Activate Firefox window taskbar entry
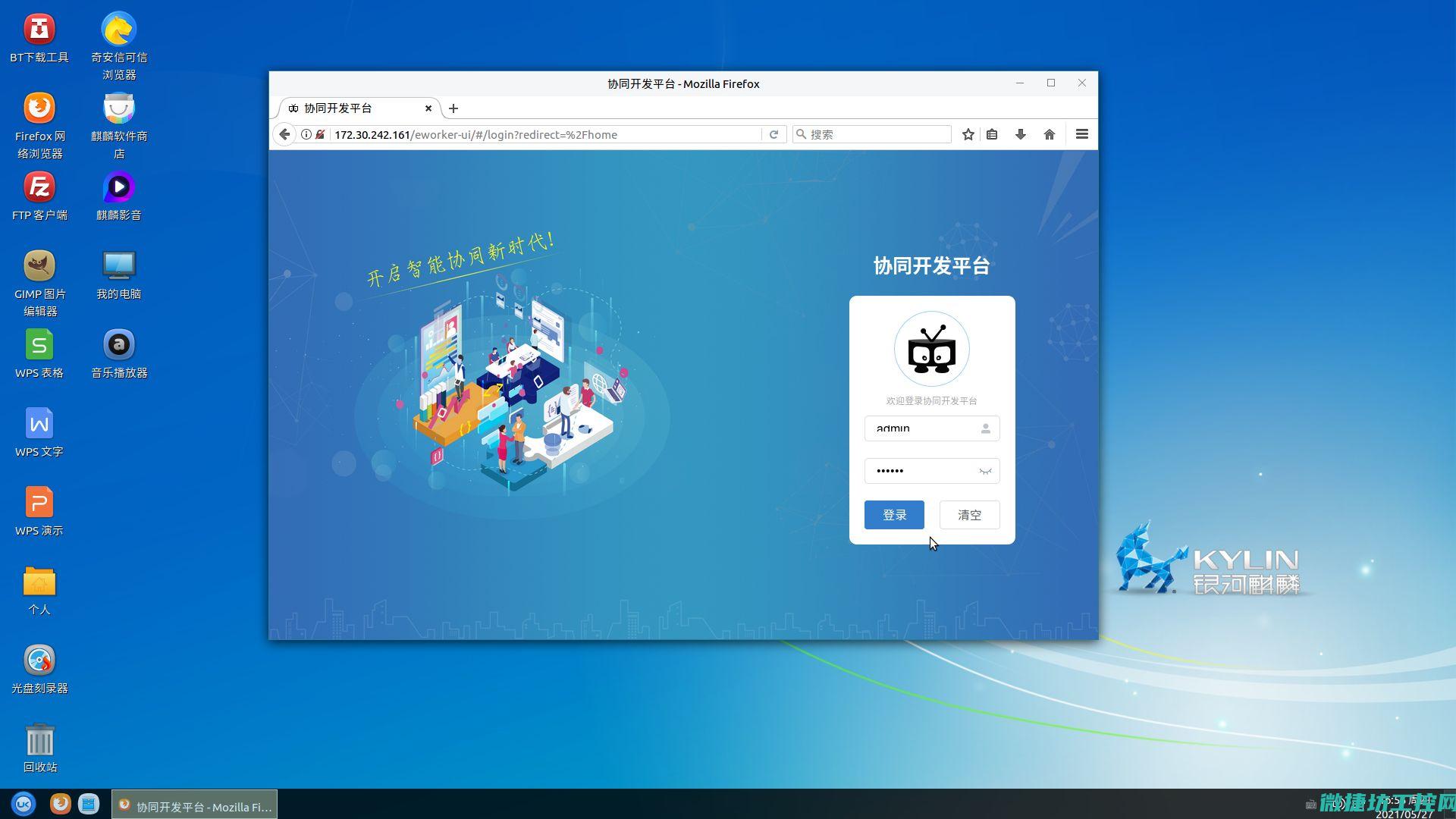Viewport: 1456px width, 819px height. coord(195,805)
